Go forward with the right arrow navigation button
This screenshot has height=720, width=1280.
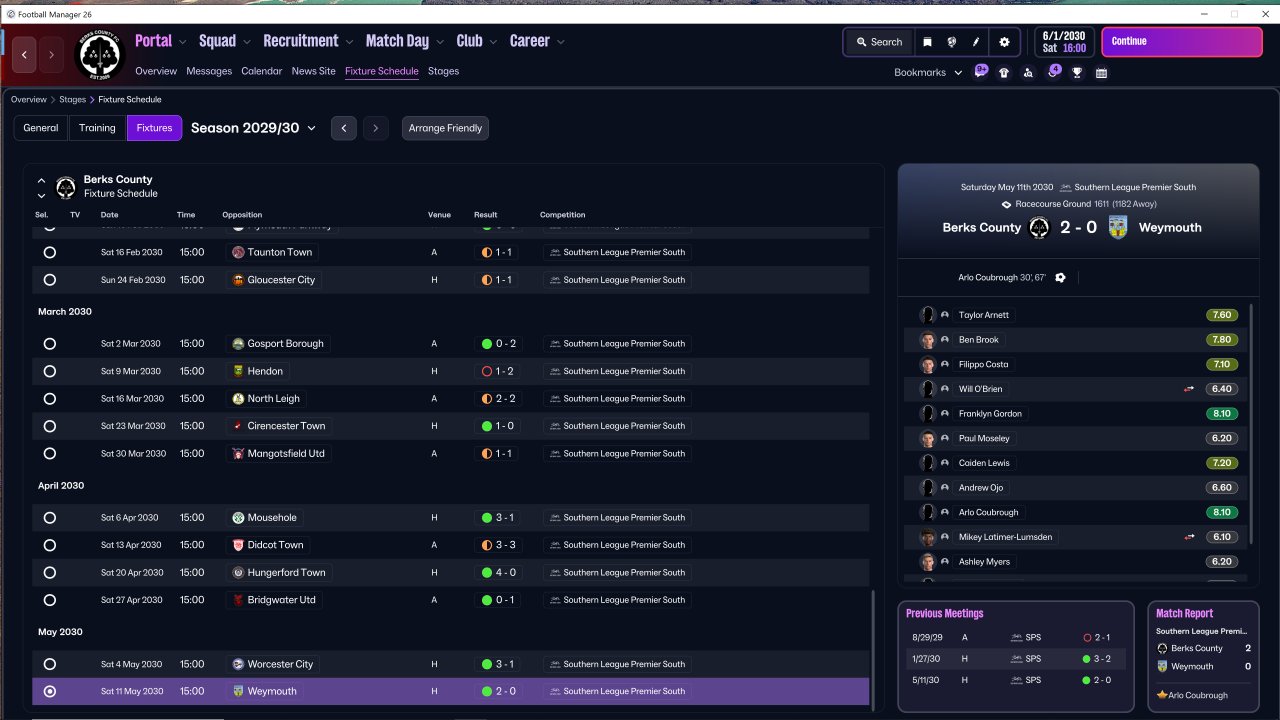point(51,54)
